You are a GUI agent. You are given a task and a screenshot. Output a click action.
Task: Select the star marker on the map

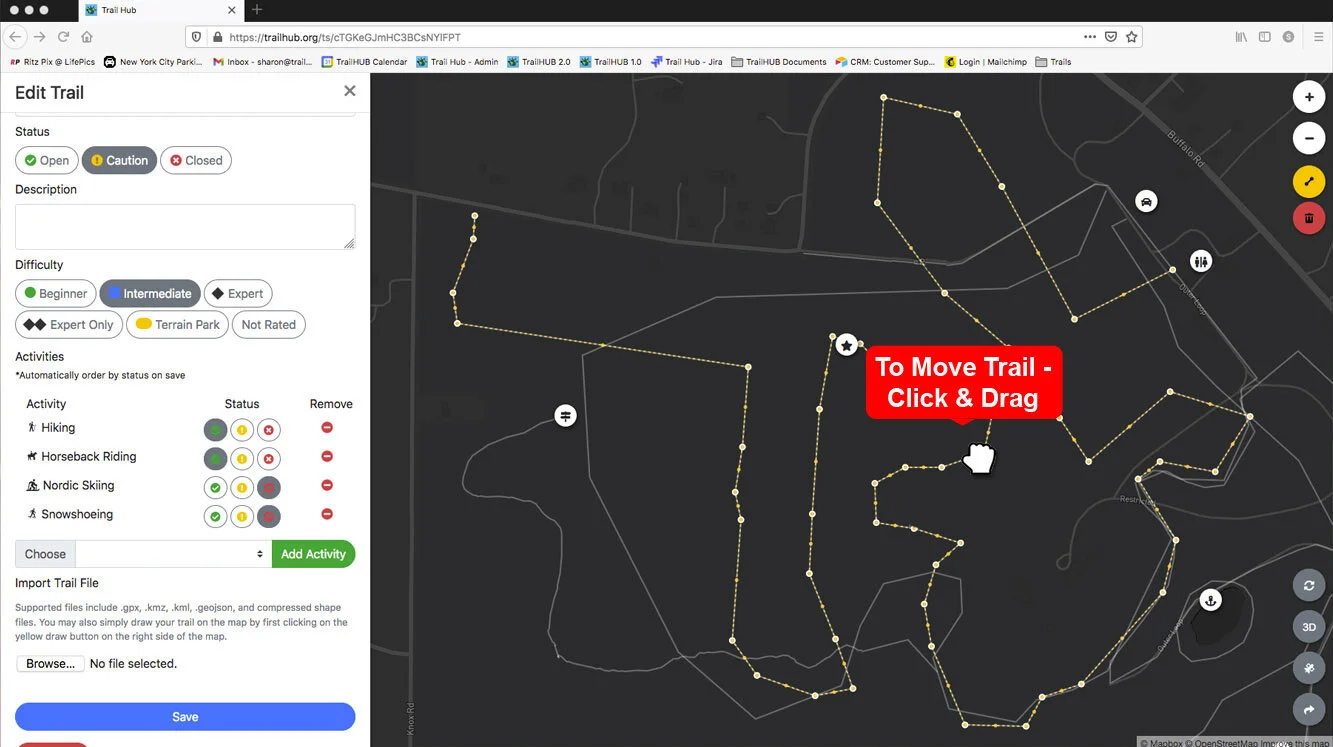[847, 345]
